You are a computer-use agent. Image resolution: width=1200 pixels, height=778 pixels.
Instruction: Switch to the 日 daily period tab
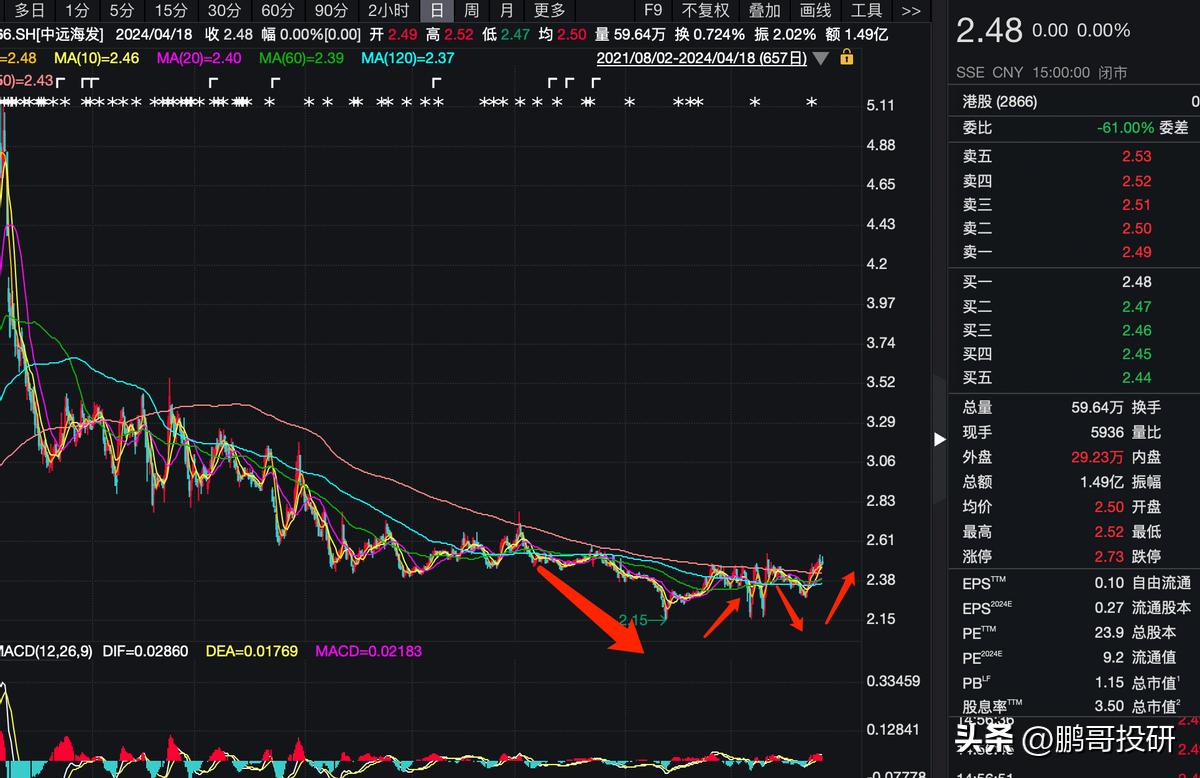(436, 11)
